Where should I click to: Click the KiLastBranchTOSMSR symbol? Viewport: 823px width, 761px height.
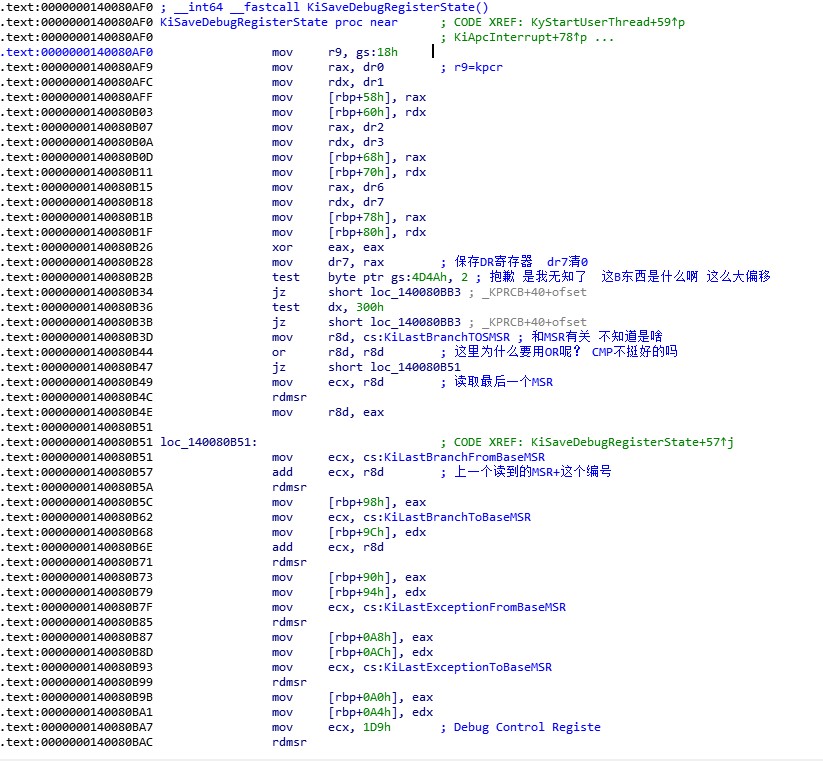click(x=447, y=337)
